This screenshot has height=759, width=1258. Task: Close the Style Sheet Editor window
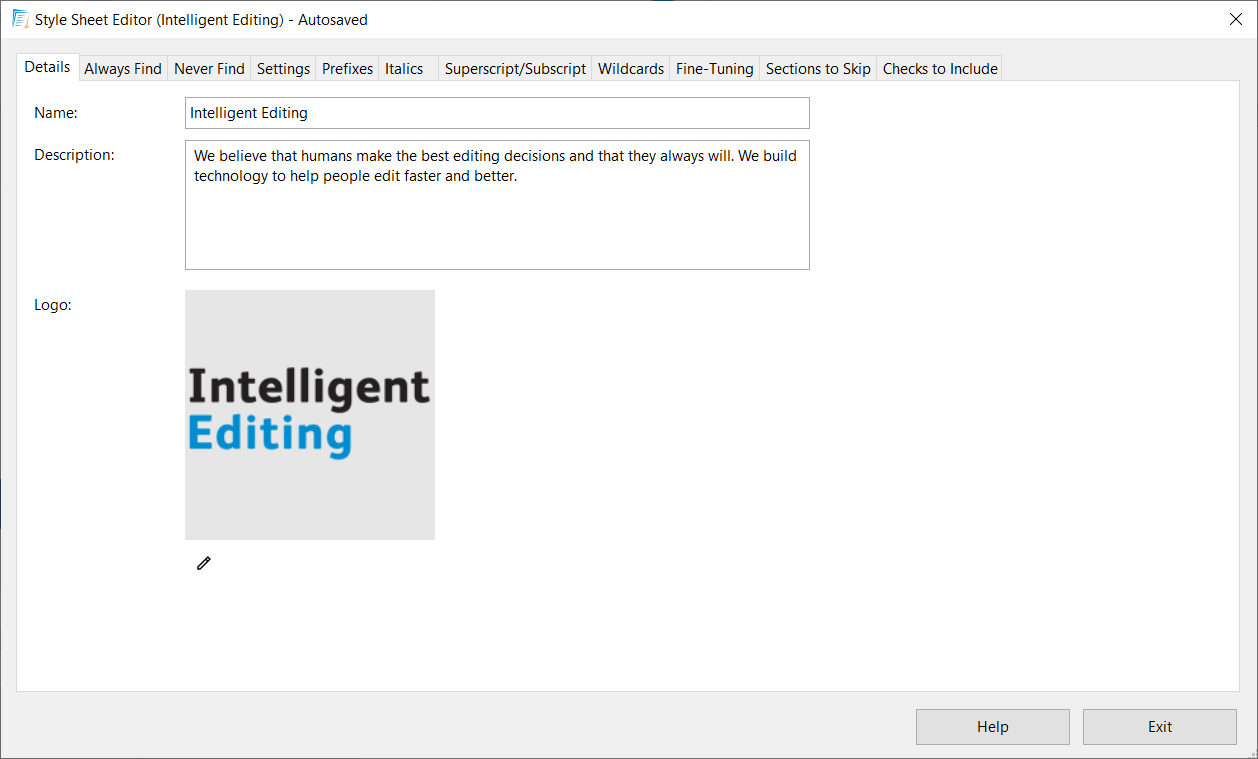point(1235,19)
